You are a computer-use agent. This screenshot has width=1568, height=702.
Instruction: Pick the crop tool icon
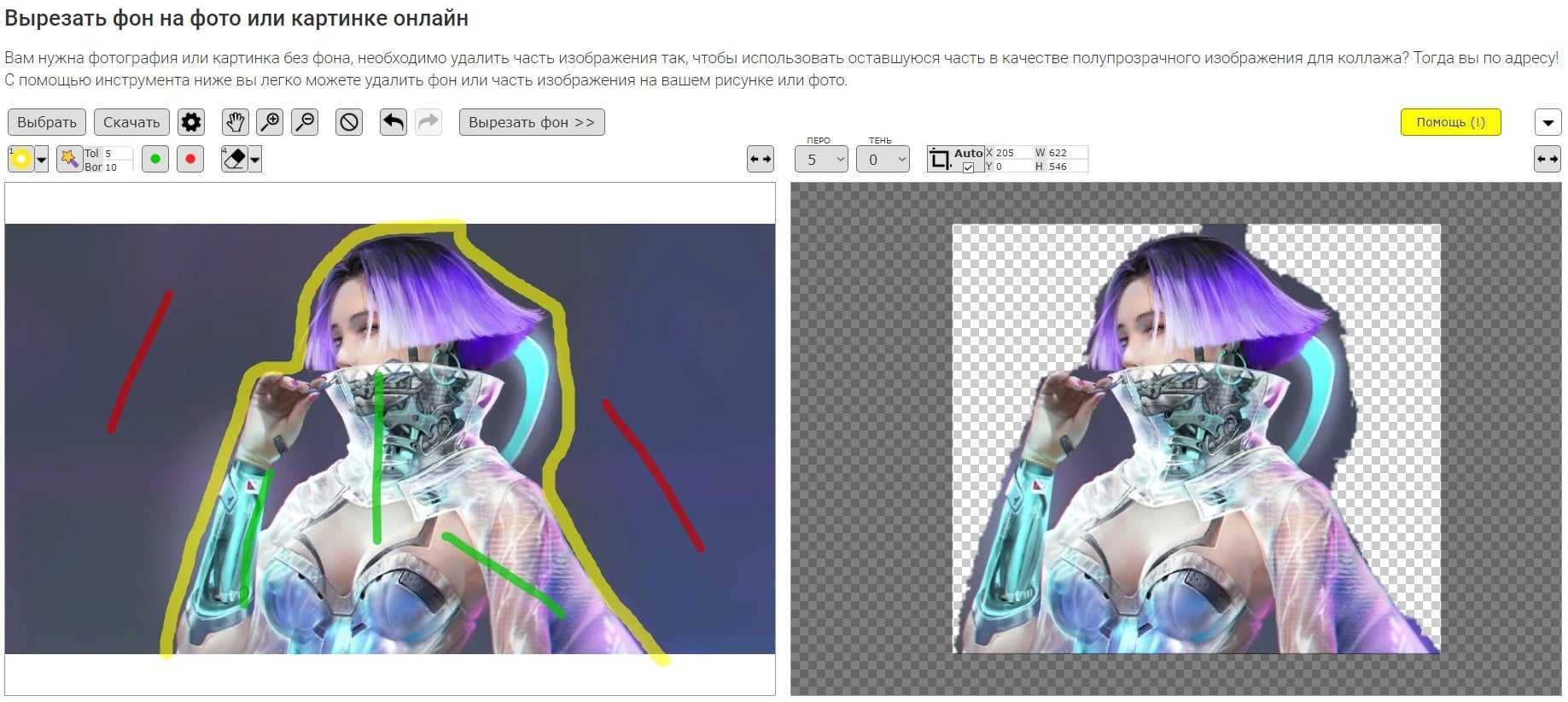pos(940,160)
